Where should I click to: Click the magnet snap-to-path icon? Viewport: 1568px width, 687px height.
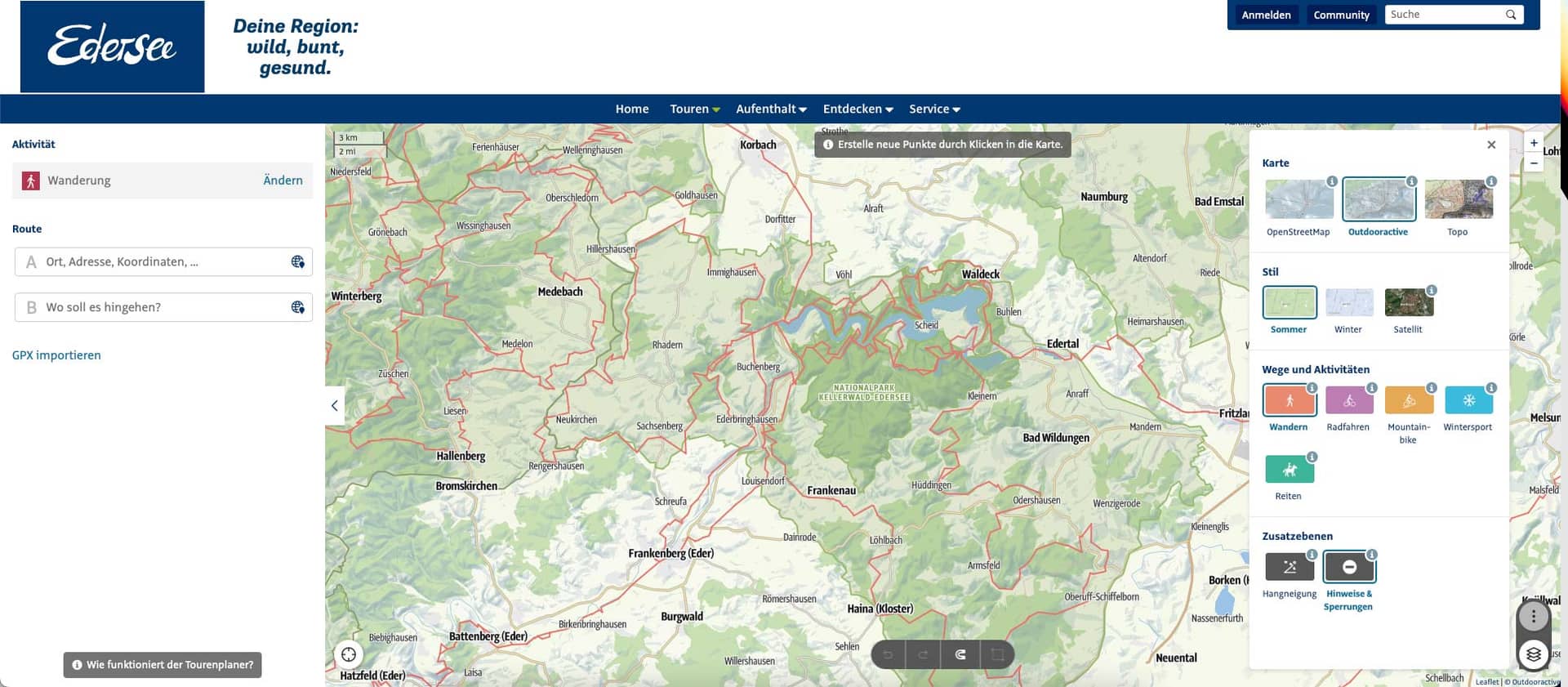click(x=960, y=654)
